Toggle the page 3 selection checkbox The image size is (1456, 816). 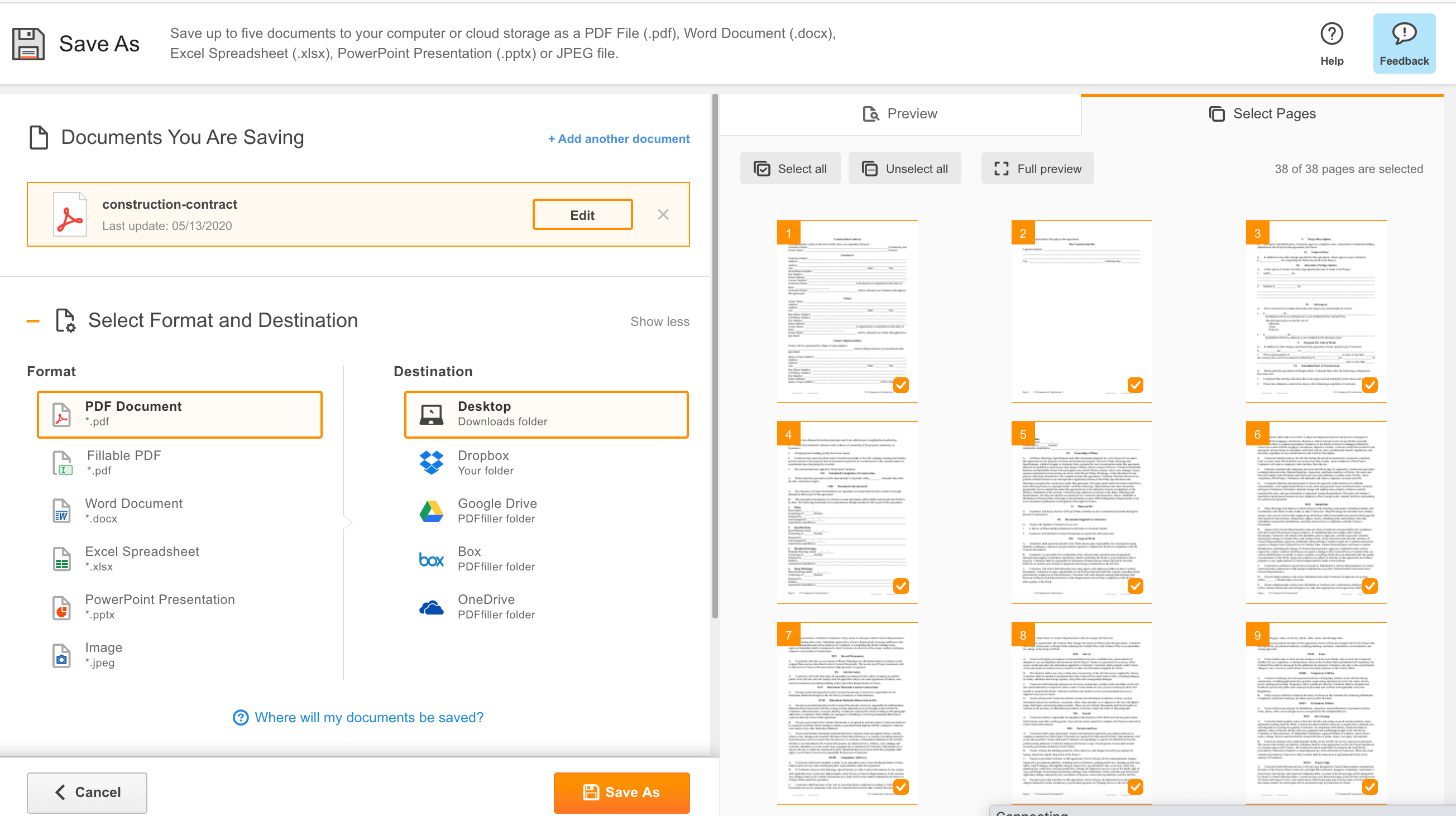click(x=1369, y=385)
